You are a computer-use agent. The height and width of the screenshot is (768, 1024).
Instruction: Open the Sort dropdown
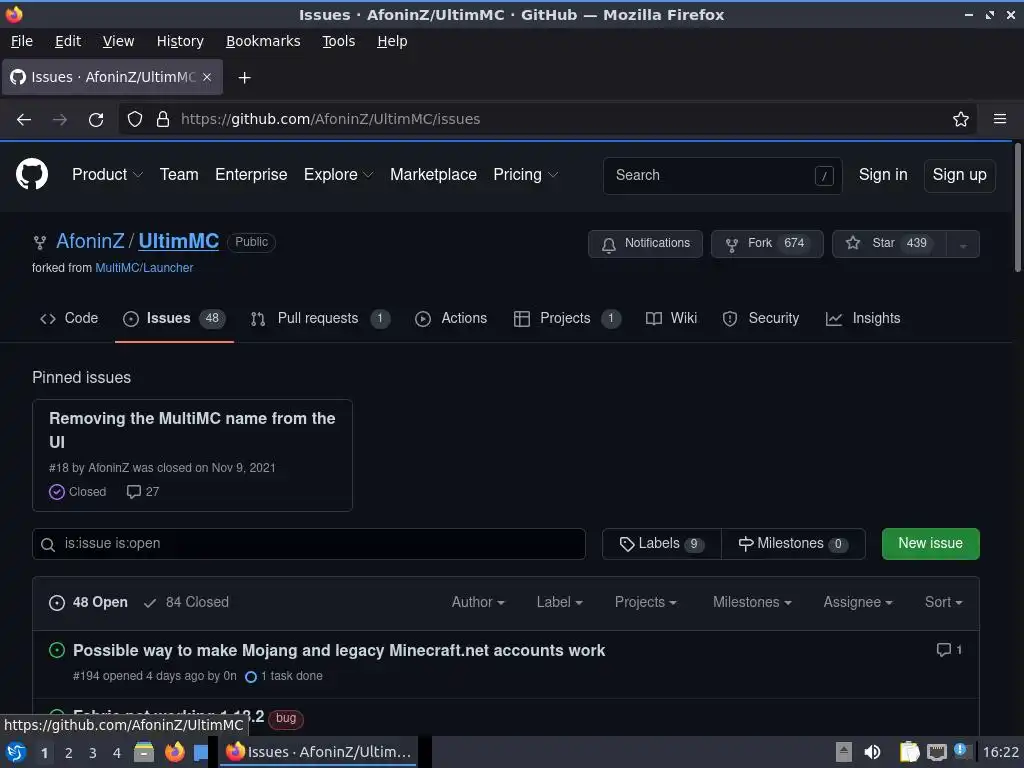pyautogui.click(x=944, y=602)
